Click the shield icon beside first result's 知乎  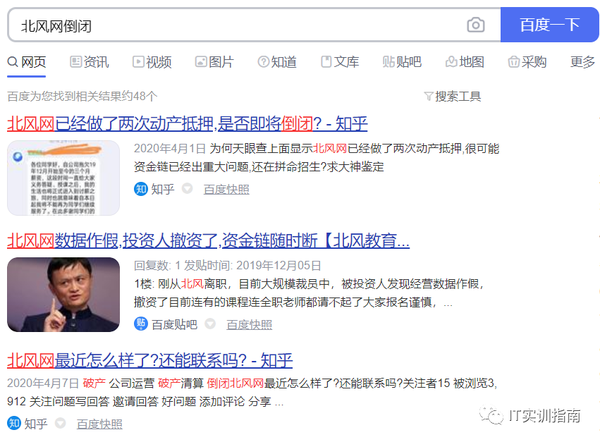(187, 189)
